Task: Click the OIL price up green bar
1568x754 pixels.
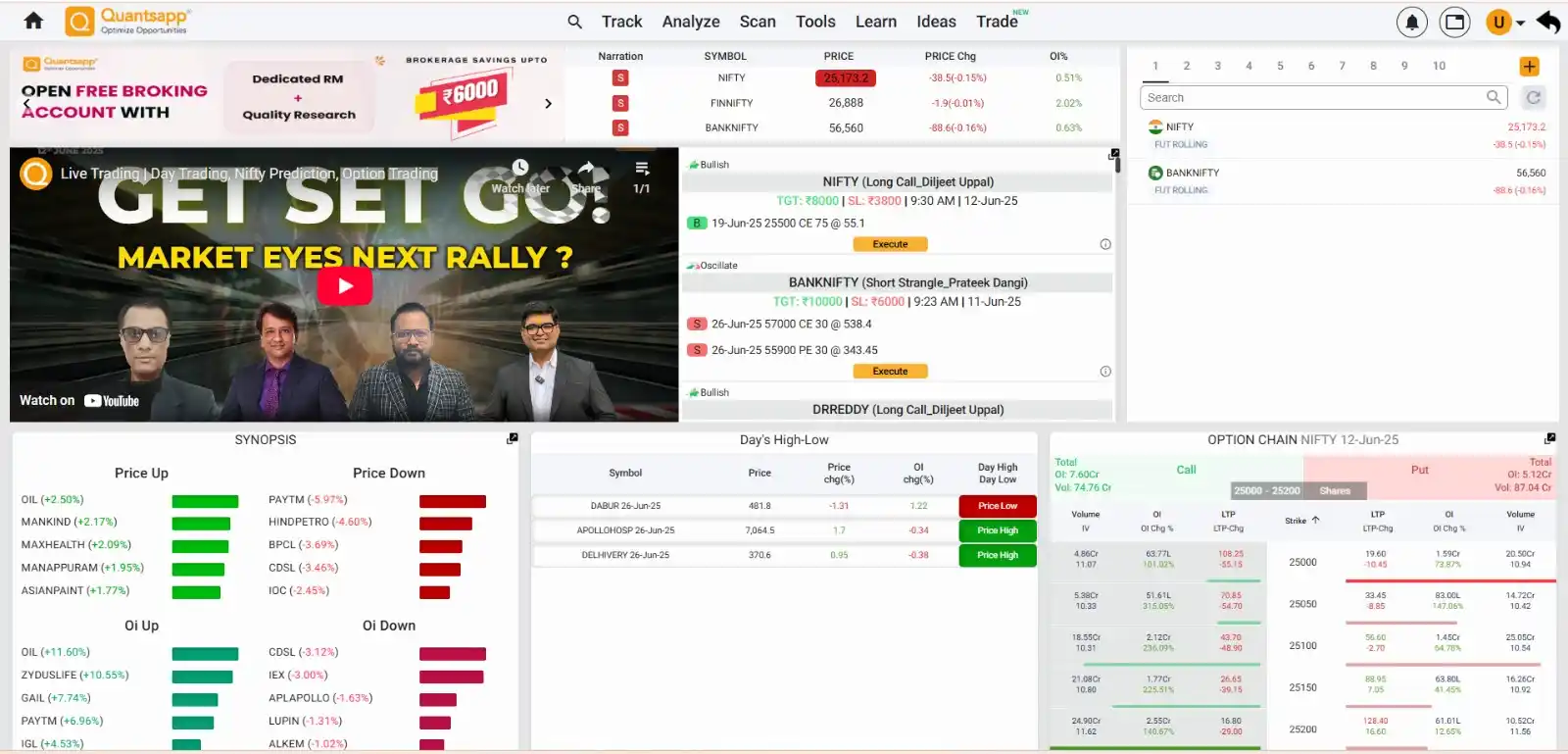Action: click(x=205, y=501)
